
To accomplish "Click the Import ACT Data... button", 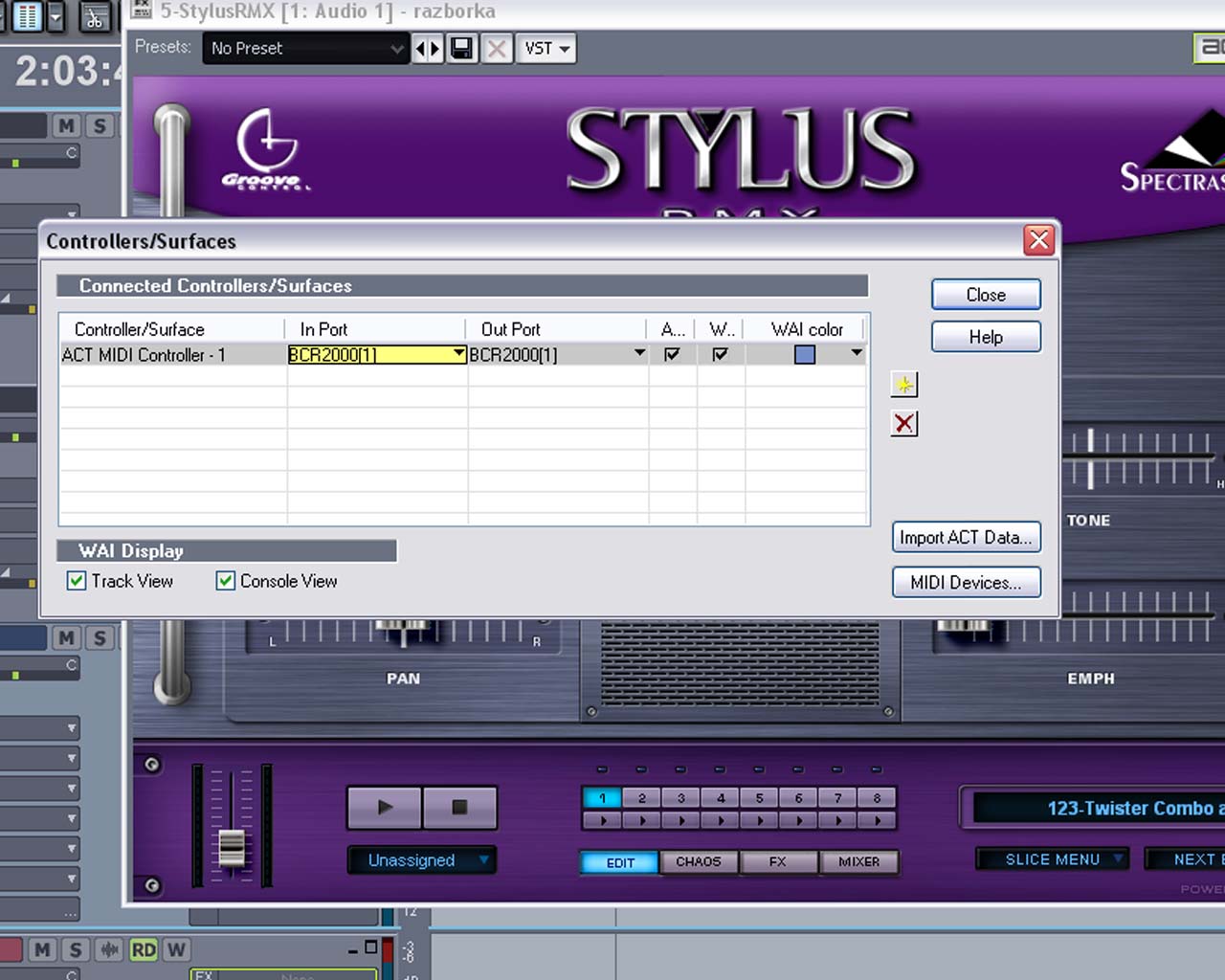I will point(967,537).
